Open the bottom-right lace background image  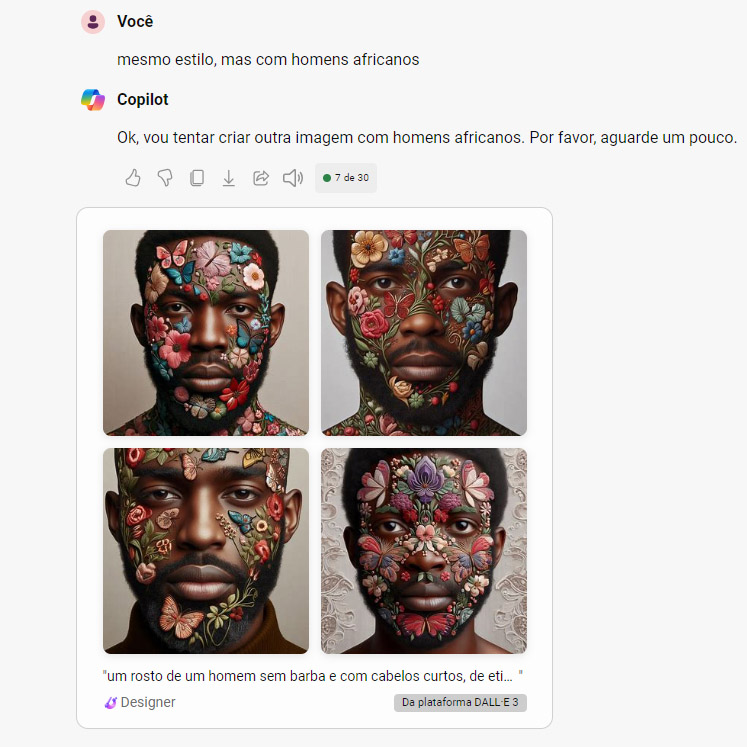(x=424, y=551)
